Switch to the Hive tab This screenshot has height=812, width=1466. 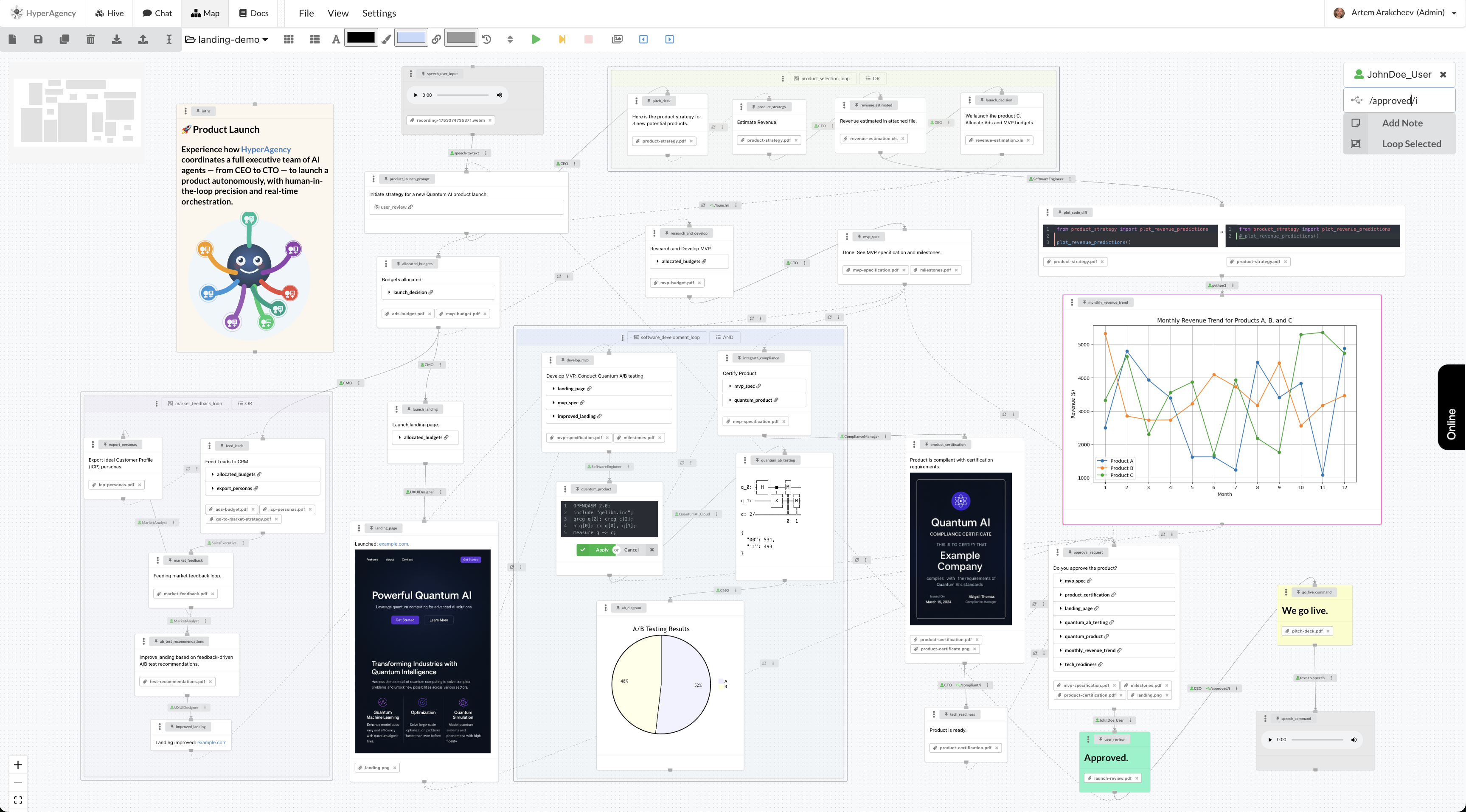coord(109,13)
